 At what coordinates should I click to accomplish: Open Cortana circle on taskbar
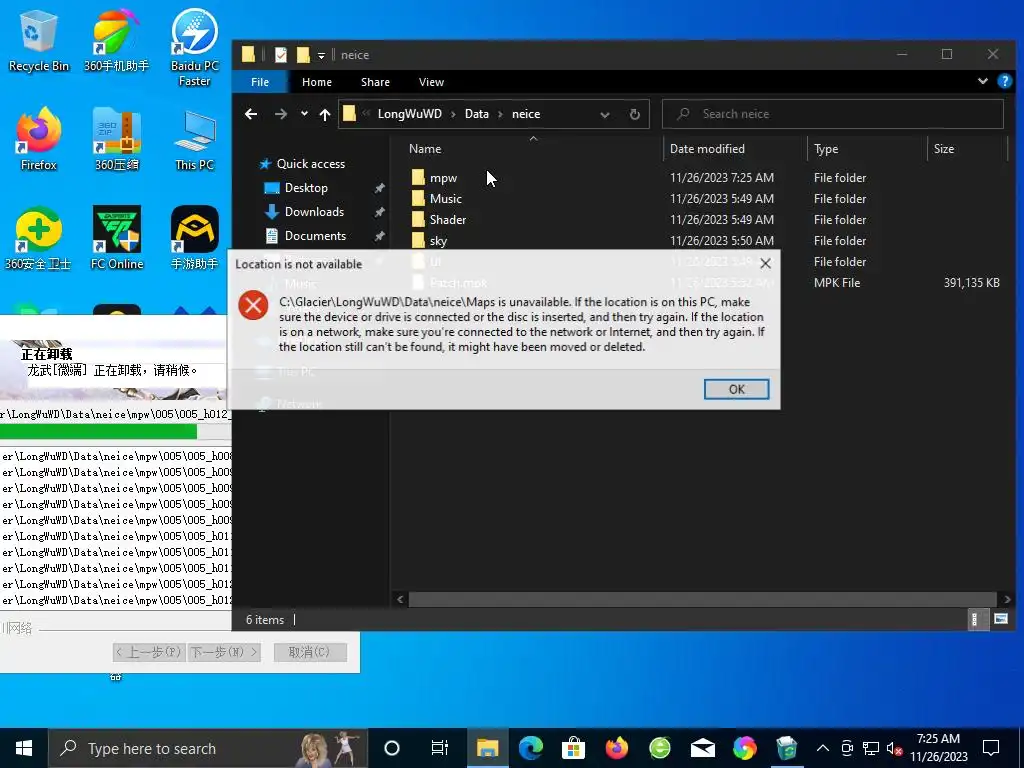coord(392,748)
